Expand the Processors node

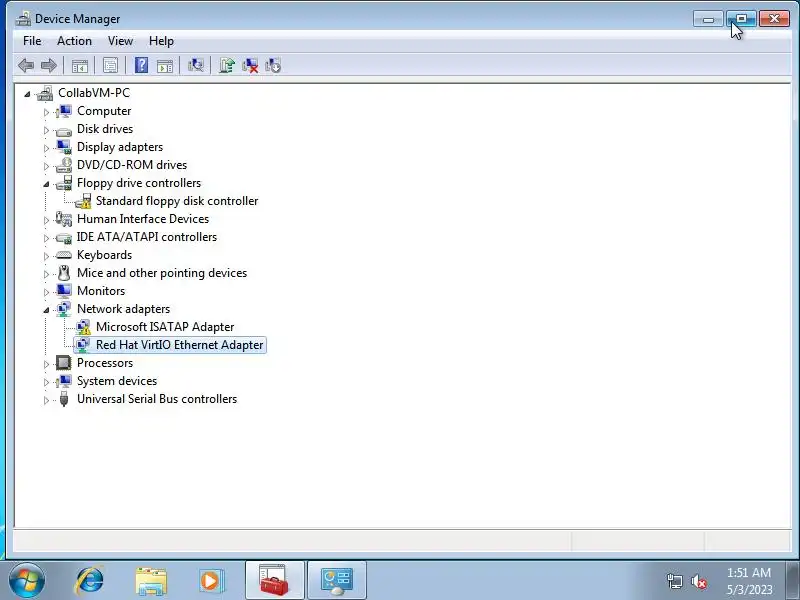[x=46, y=364]
